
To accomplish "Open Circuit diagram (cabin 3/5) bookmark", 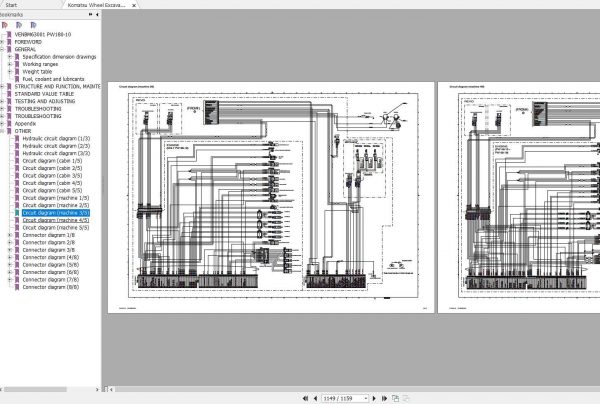I will pyautogui.click(x=52, y=176).
